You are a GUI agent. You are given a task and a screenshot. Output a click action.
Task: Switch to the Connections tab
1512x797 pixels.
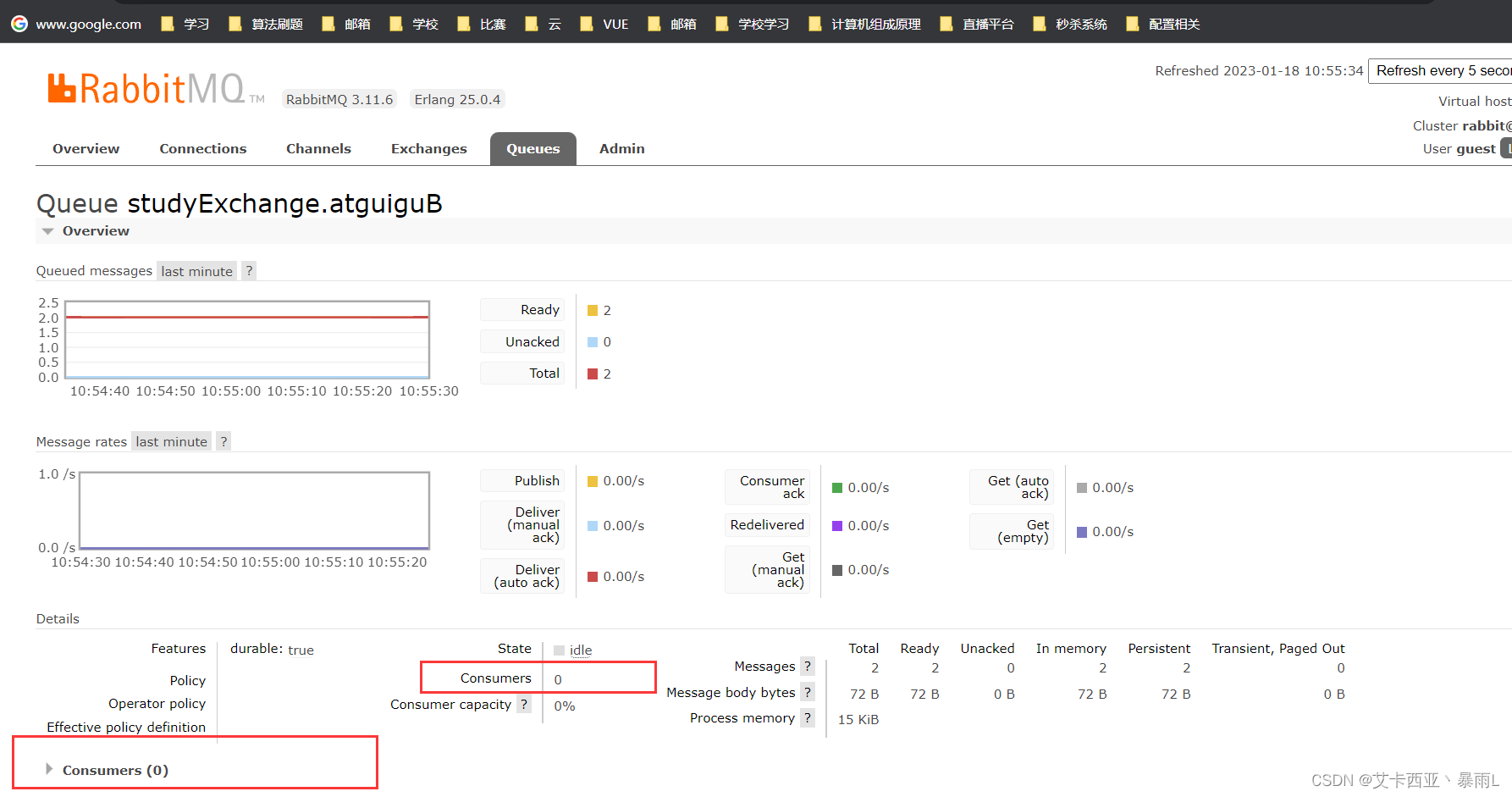(203, 148)
